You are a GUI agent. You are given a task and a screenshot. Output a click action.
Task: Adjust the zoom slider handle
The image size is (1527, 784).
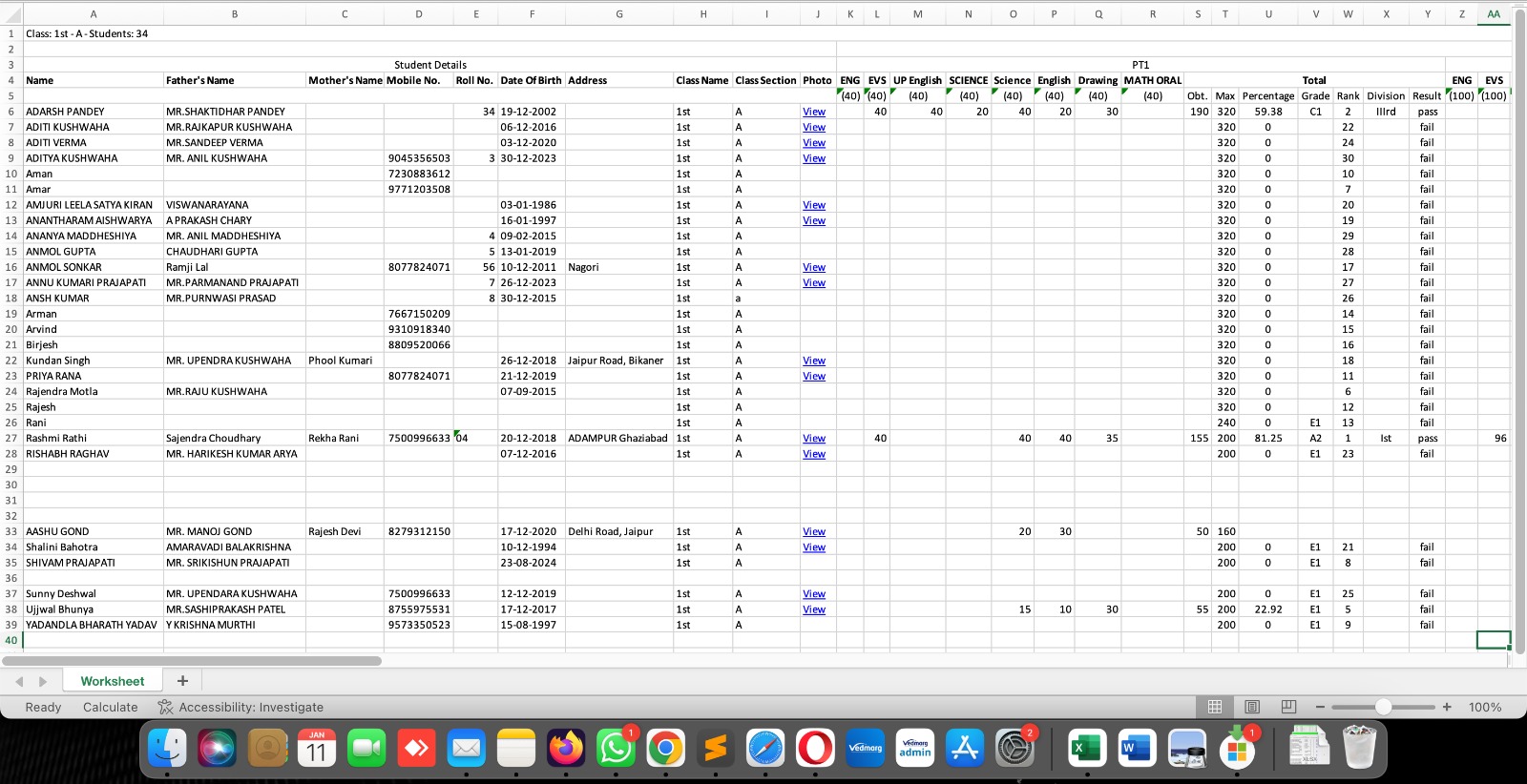coord(1383,707)
